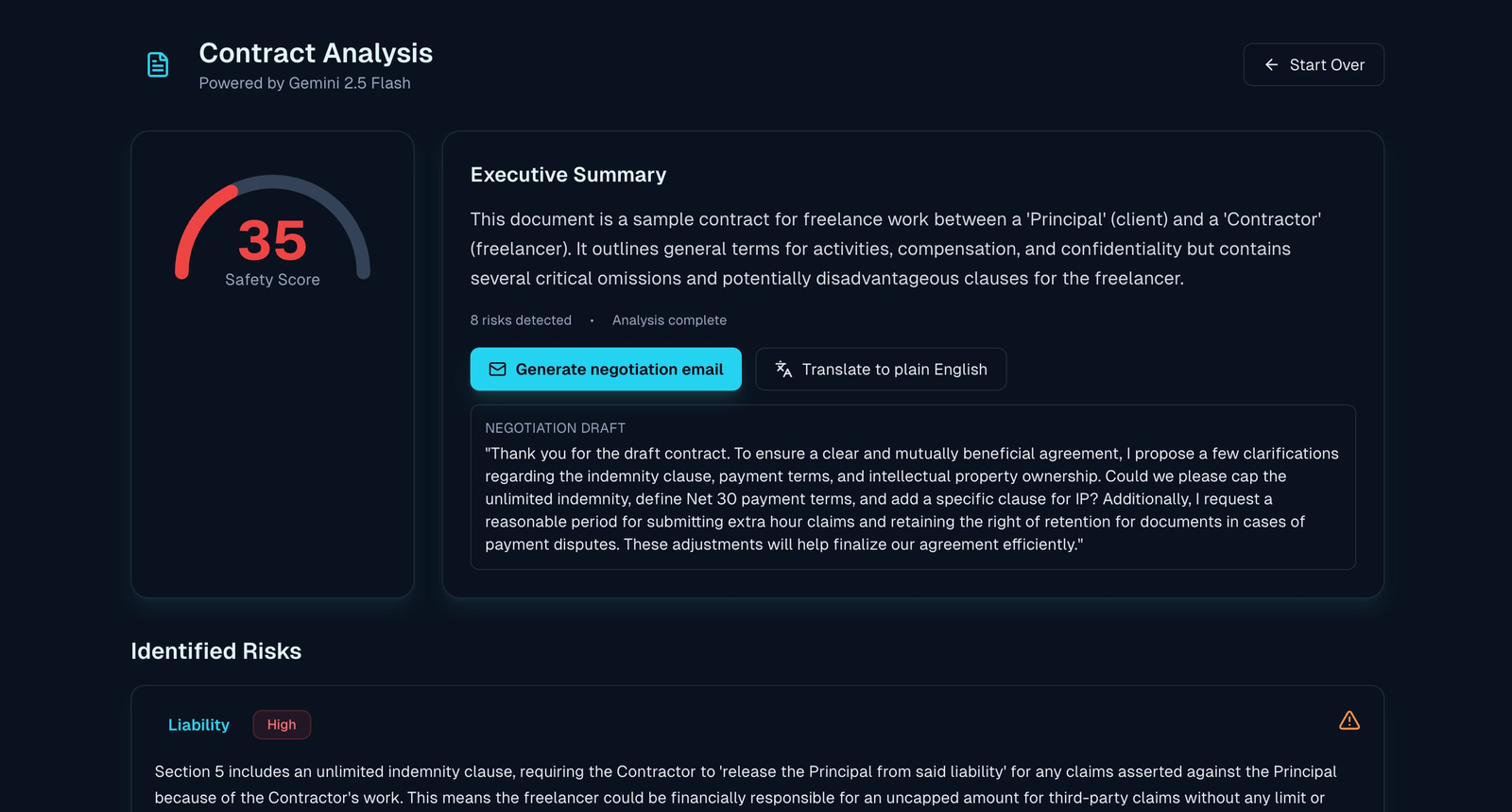Click the envelope icon on Generate button

click(497, 370)
